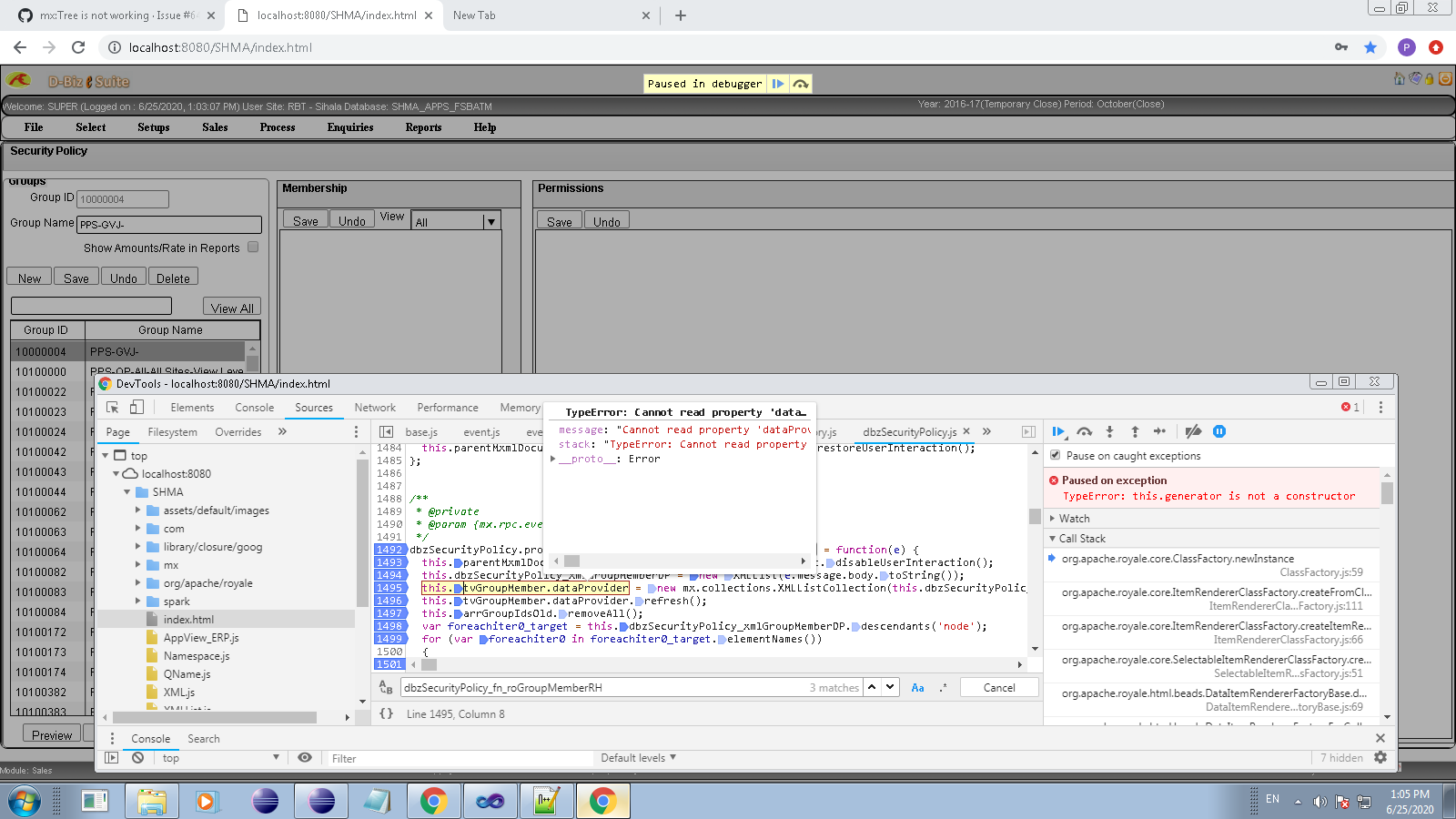Enable Show Amounts/Rate in Reports
Image resolution: width=1456 pixels, height=819 pixels.
(252, 247)
